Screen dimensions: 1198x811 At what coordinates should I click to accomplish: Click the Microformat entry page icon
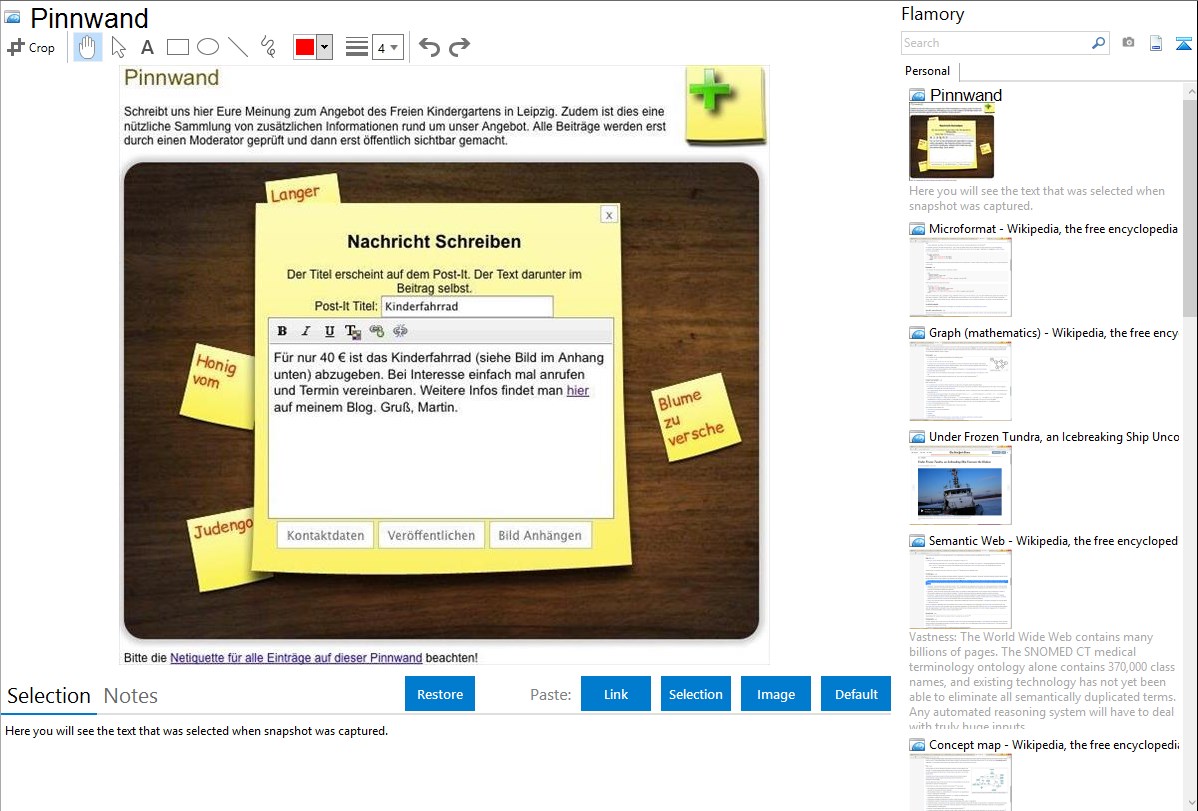(x=917, y=229)
